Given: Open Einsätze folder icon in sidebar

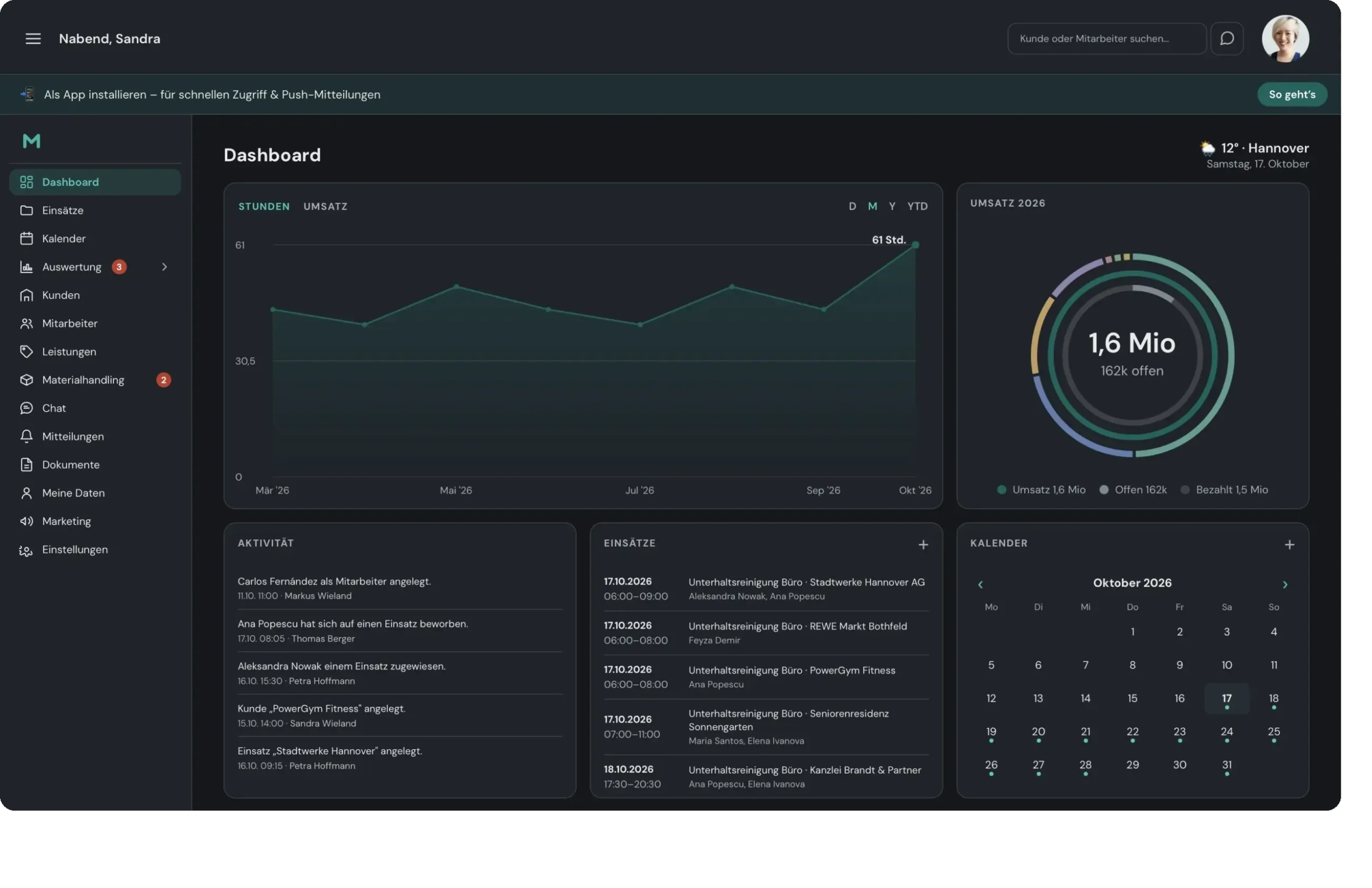Looking at the screenshot, I should click(26, 211).
